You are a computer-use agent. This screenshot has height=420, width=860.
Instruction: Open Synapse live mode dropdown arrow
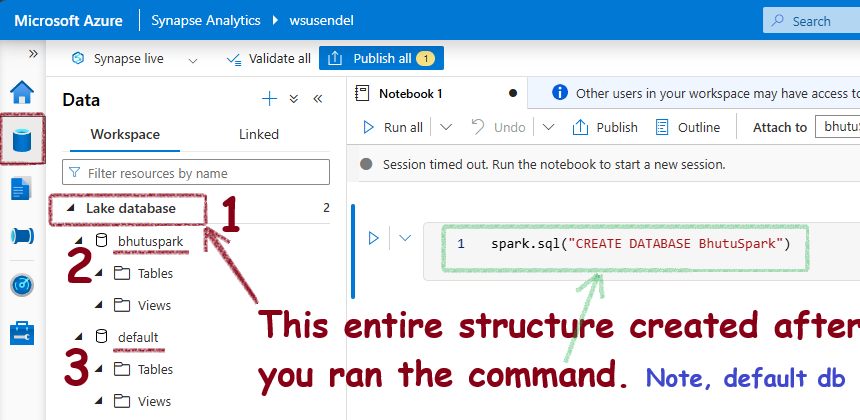coord(193,60)
